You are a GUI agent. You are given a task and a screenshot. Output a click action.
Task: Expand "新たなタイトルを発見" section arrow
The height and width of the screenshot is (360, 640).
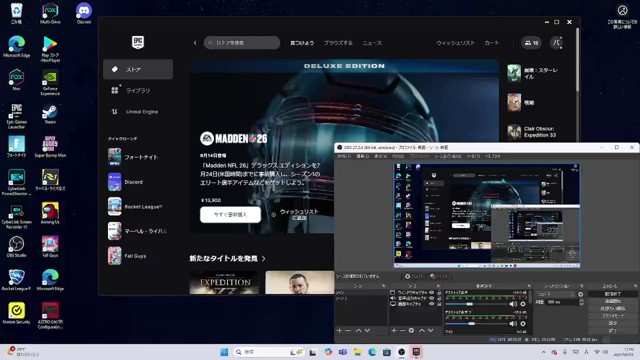coord(264,259)
